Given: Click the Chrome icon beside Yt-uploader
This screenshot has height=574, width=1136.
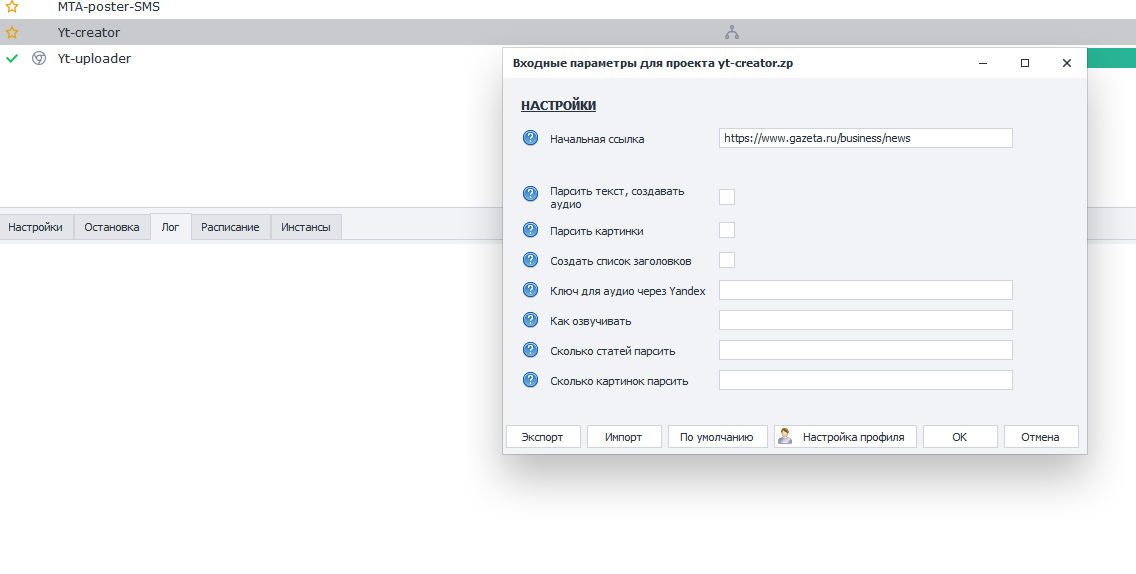Looking at the screenshot, I should 39,58.
